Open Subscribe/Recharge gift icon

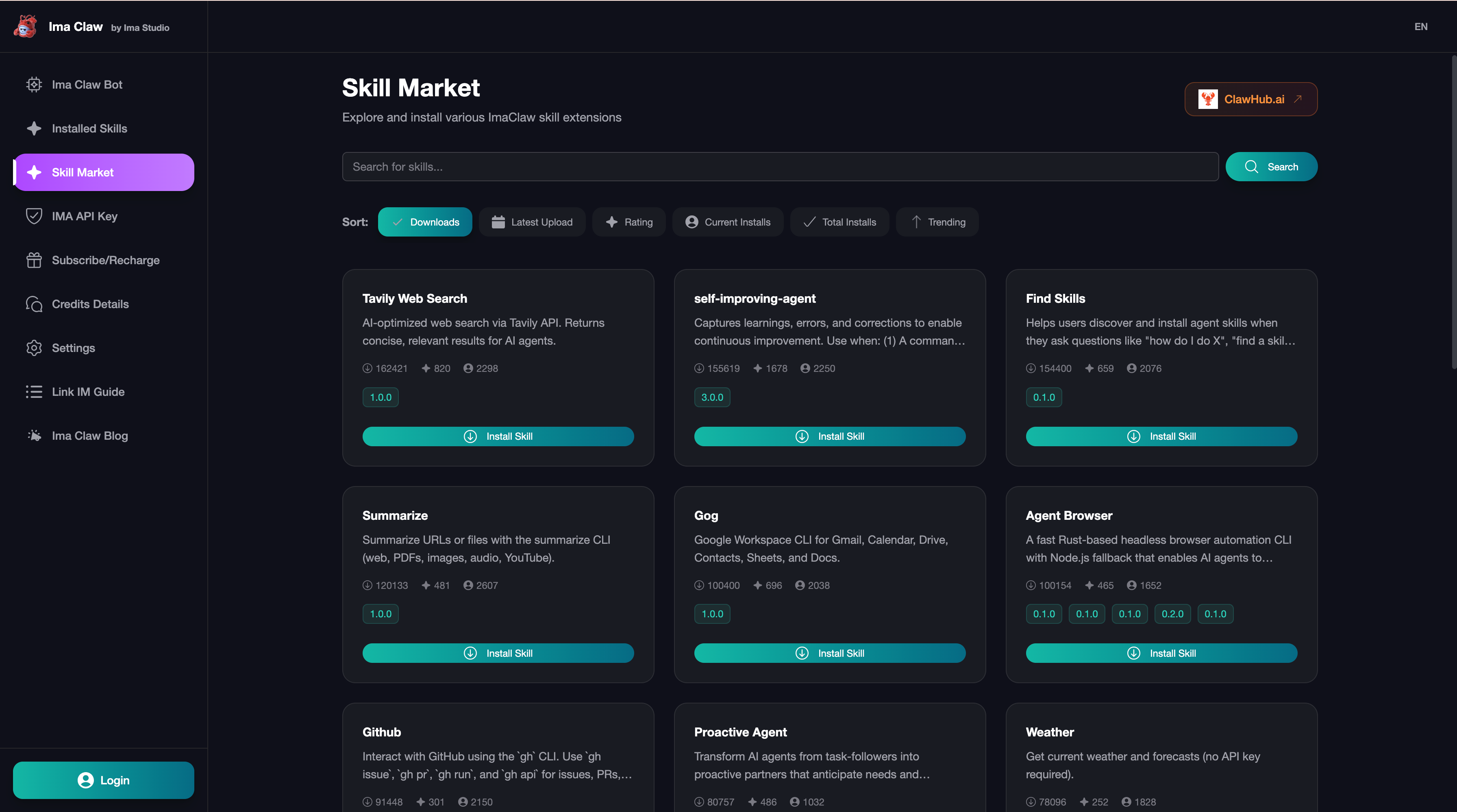34,260
